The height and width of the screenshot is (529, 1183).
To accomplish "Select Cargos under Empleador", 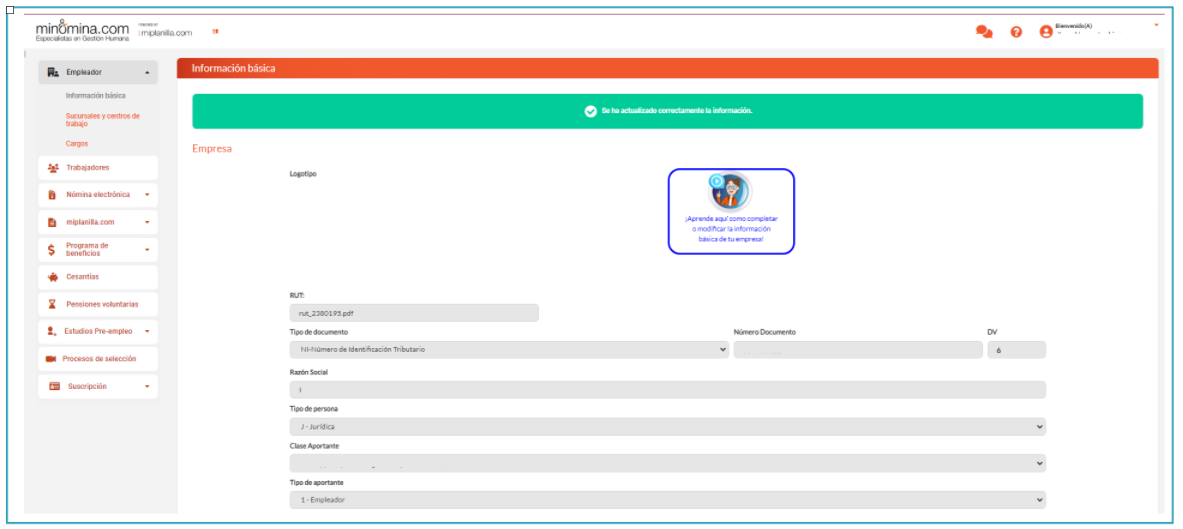I will coord(77,144).
